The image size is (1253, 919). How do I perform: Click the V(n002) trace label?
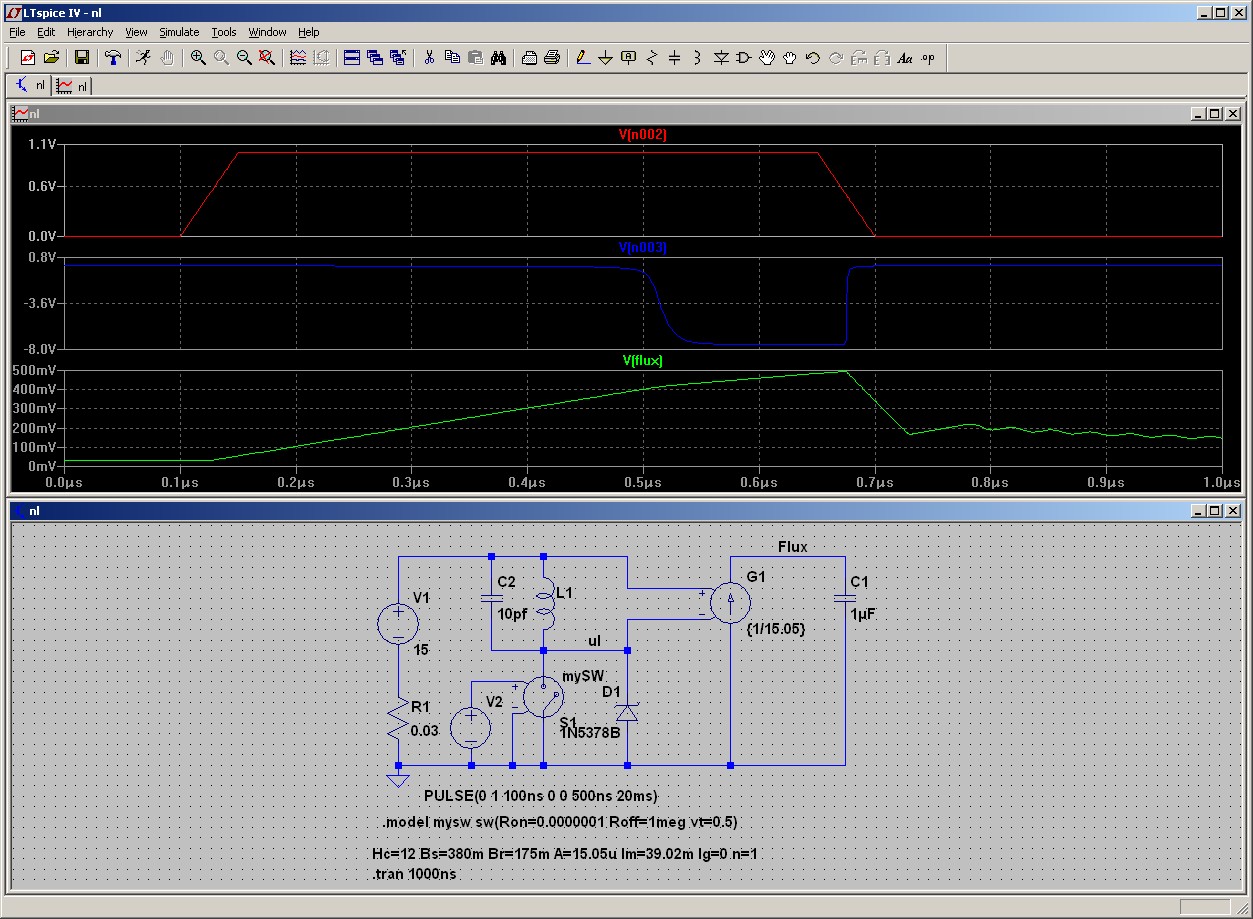[x=642, y=134]
